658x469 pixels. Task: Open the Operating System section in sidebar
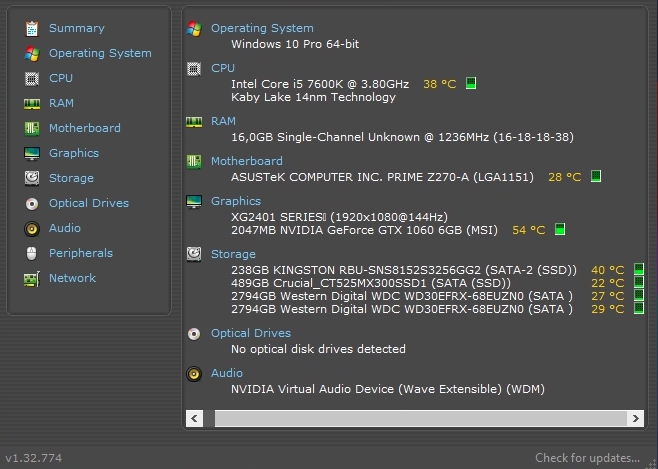pyautogui.click(x=100, y=53)
